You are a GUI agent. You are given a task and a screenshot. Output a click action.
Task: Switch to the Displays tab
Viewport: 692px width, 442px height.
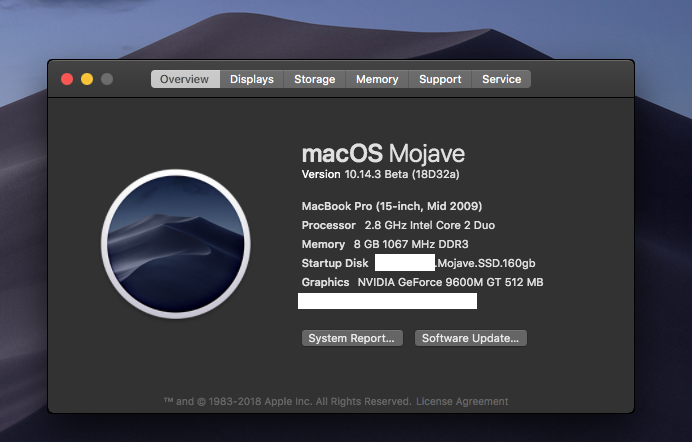point(252,79)
